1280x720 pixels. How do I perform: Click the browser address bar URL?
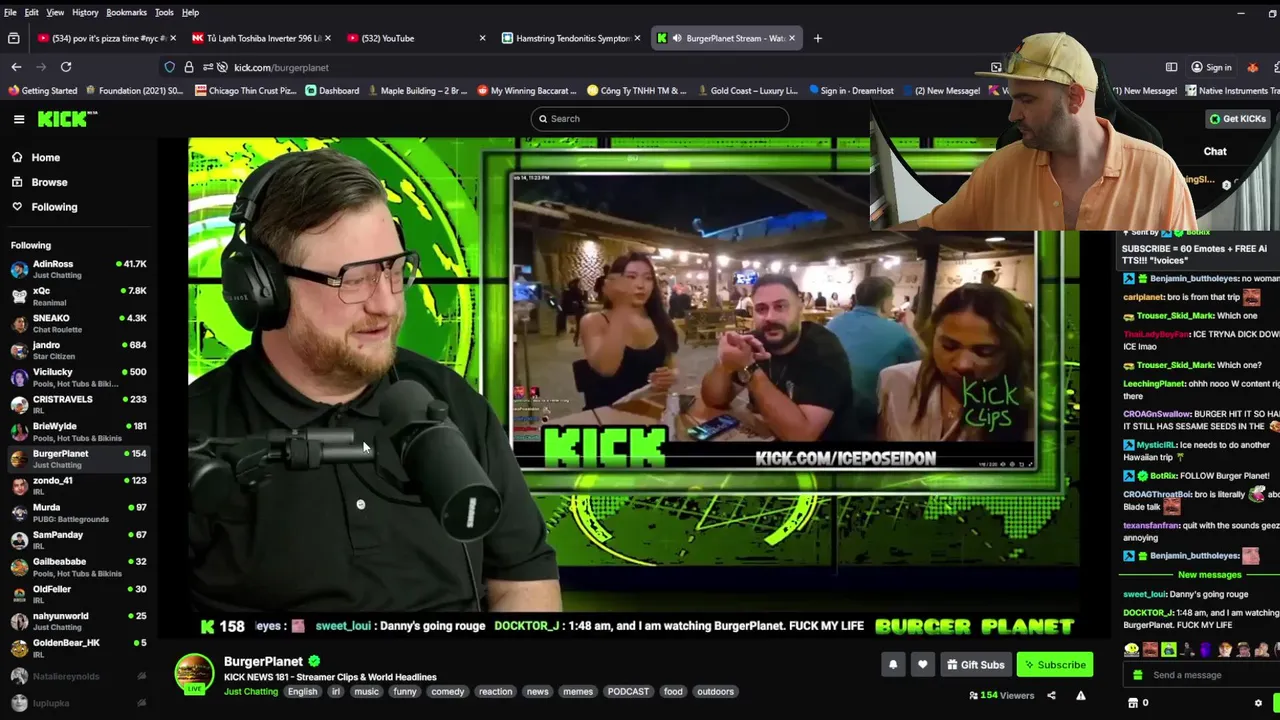281,67
